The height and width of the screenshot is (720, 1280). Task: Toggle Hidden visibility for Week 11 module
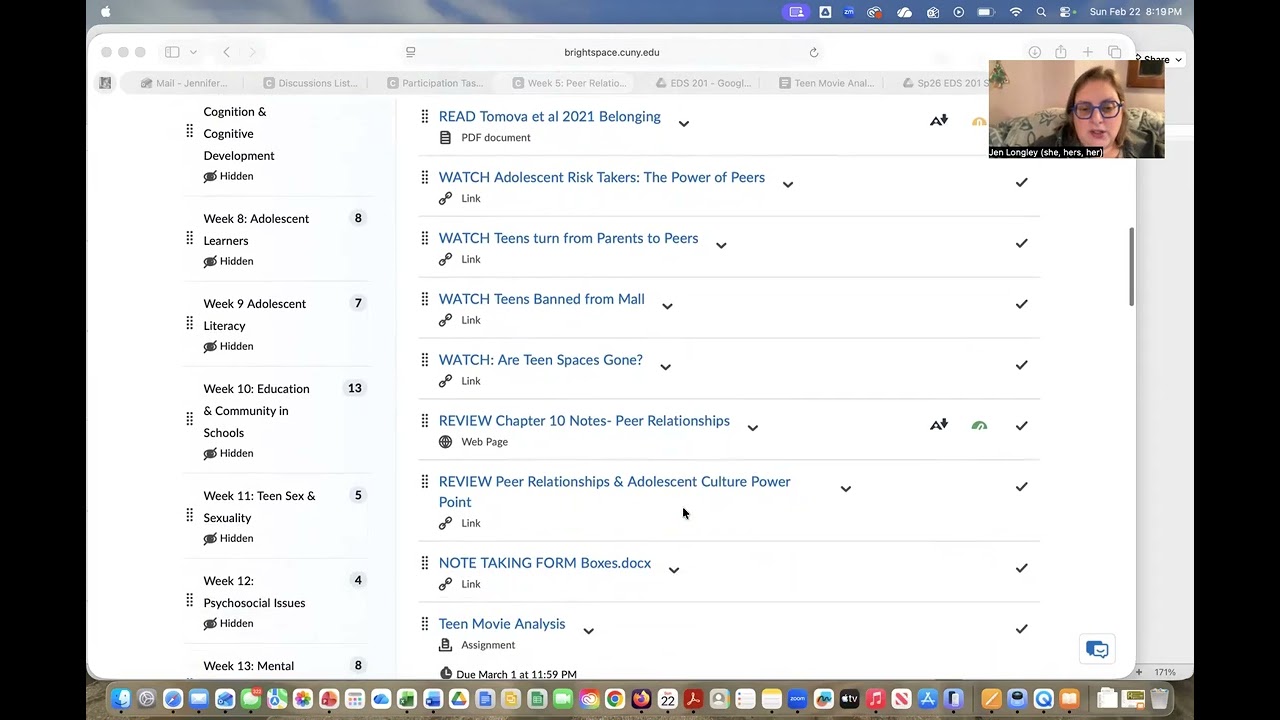point(228,538)
